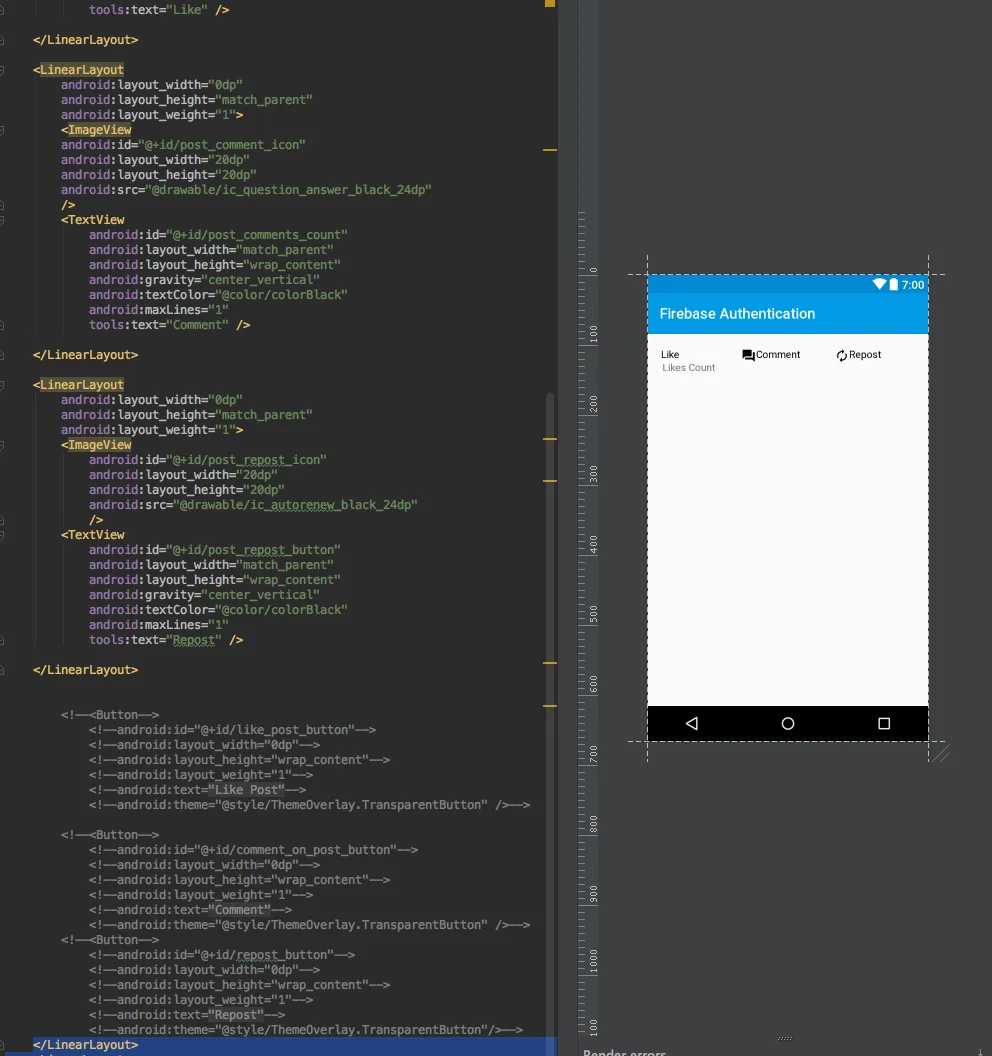Image resolution: width=992 pixels, height=1056 pixels.
Task: Click the android:id="@+id/post_repost_button" line
Action: tap(215, 550)
